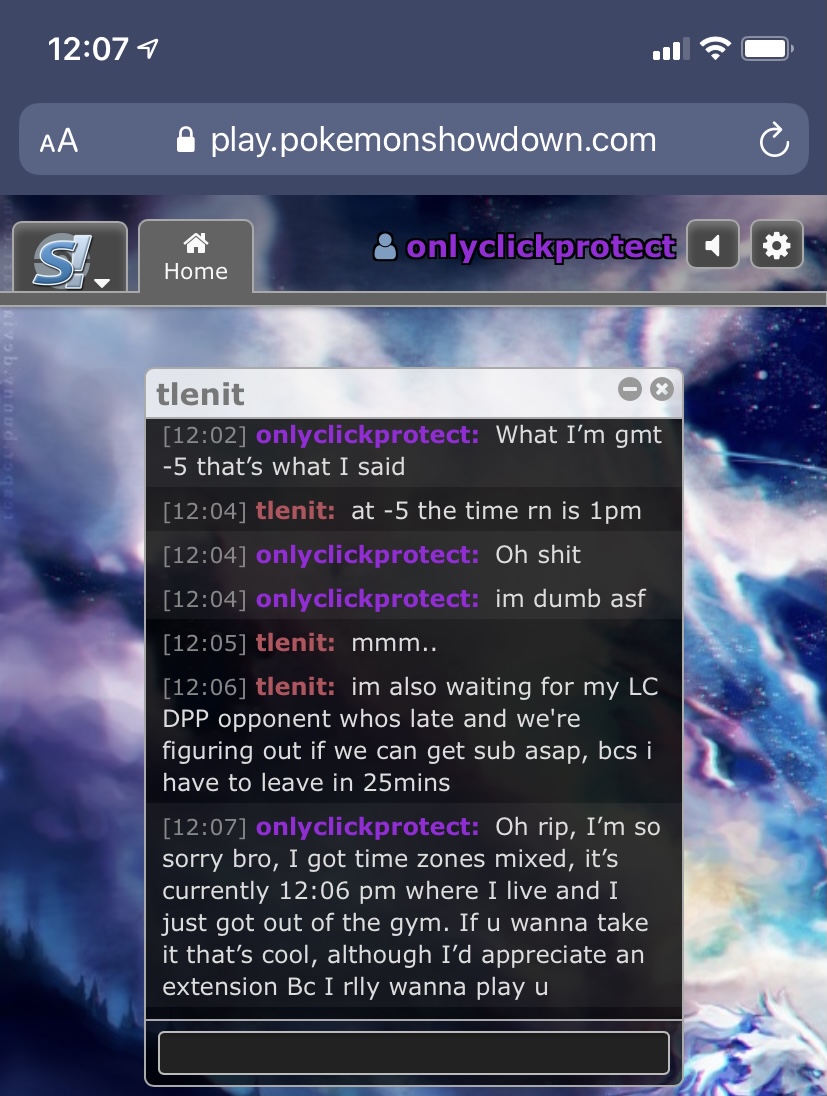This screenshot has width=827, height=1096.
Task: Reload page using Safari refresh icon
Action: 774,140
